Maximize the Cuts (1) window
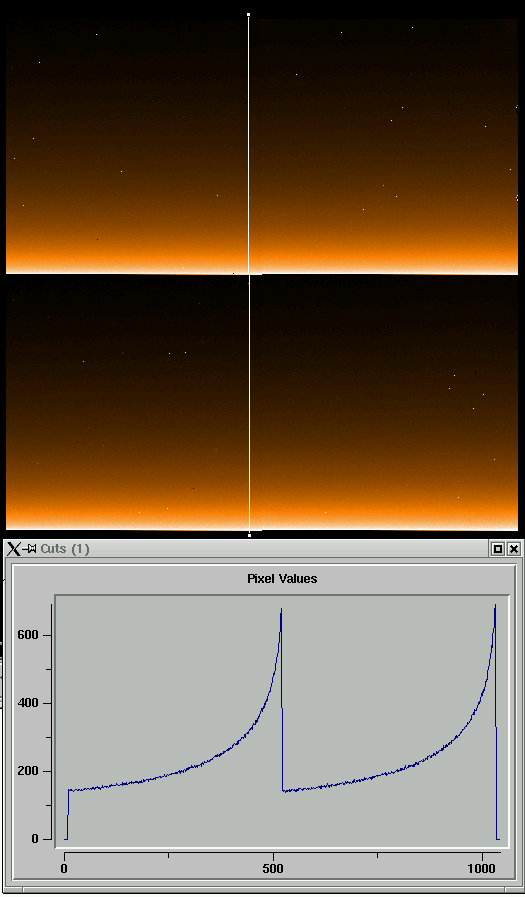Image resolution: width=525 pixels, height=897 pixels. tap(498, 549)
